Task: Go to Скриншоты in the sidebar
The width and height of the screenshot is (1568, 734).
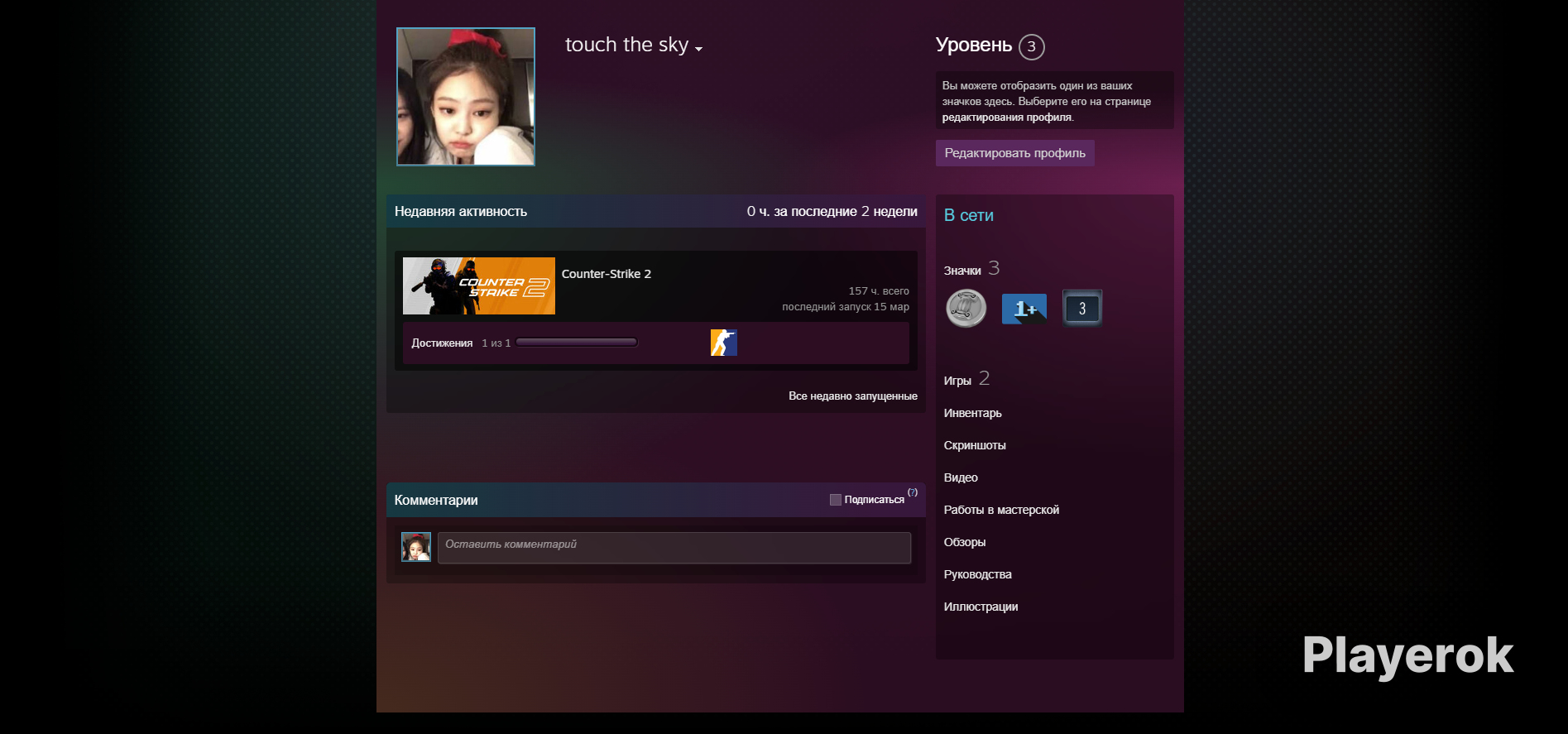Action: point(975,445)
